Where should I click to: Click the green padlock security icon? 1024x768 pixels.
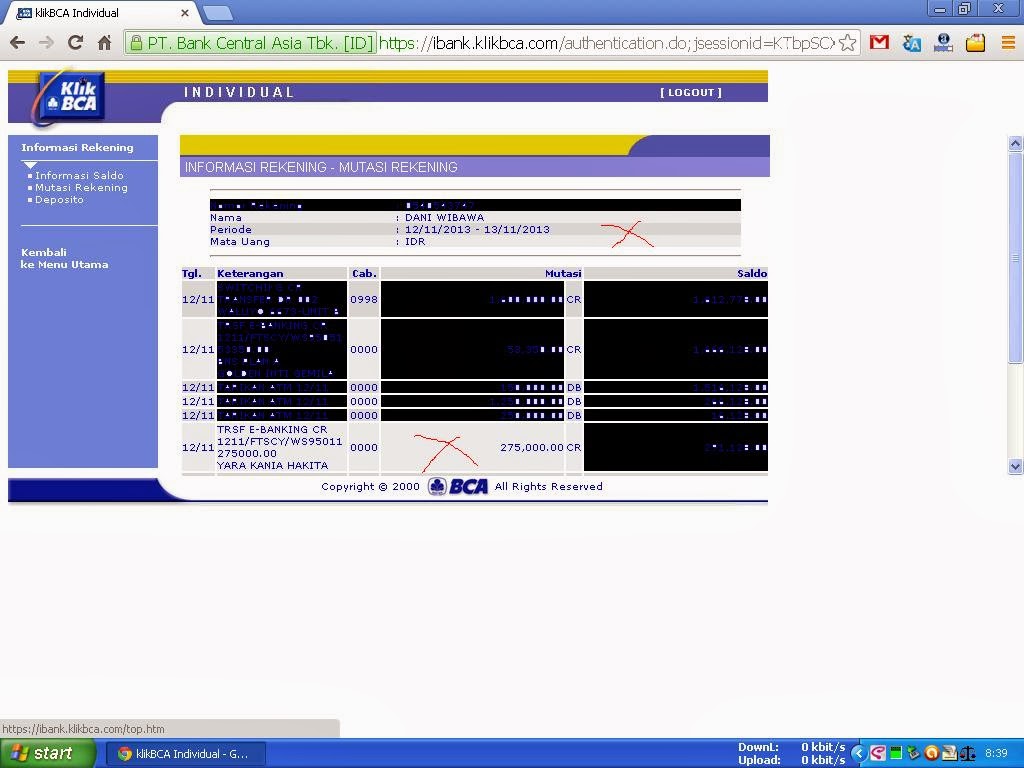(136, 43)
